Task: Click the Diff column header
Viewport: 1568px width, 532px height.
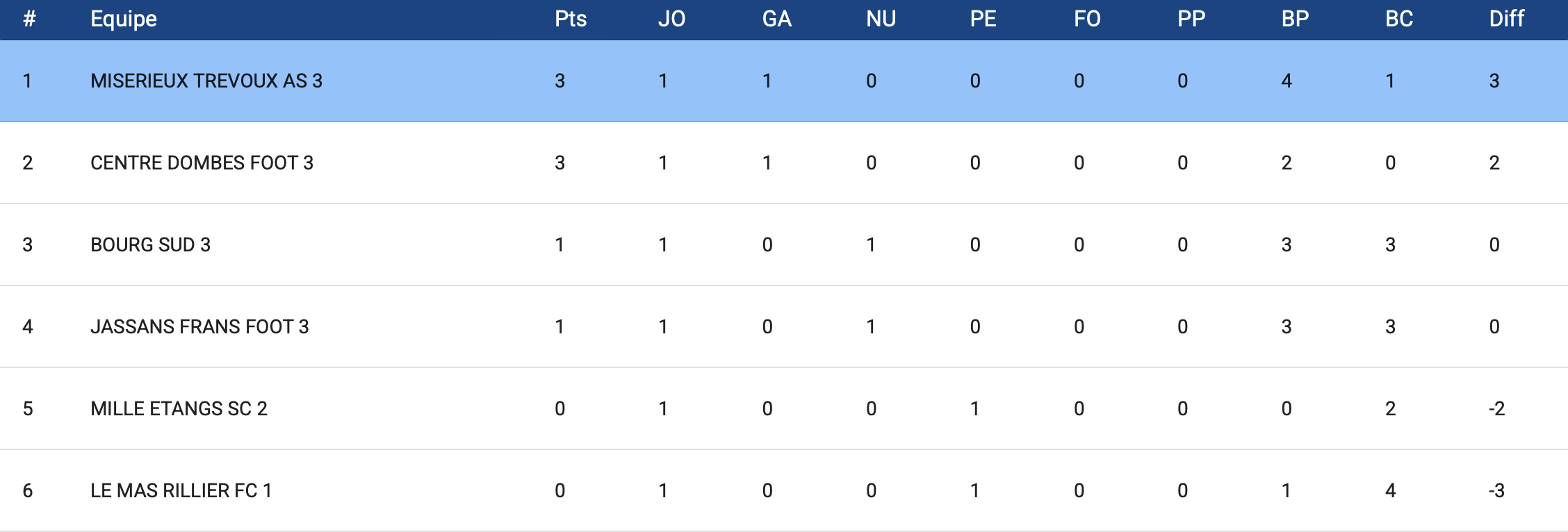Action: click(x=1506, y=19)
